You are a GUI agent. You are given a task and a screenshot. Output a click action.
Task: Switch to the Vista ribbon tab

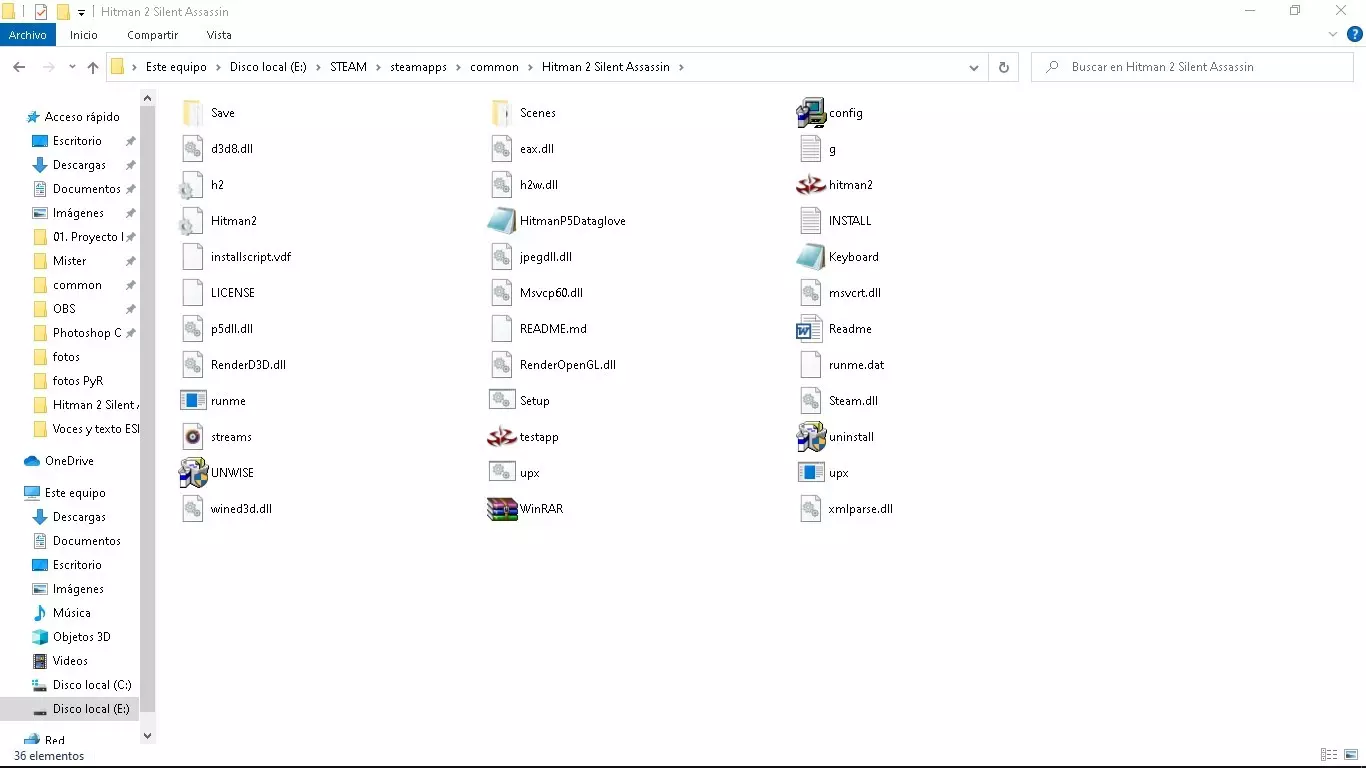point(219,35)
